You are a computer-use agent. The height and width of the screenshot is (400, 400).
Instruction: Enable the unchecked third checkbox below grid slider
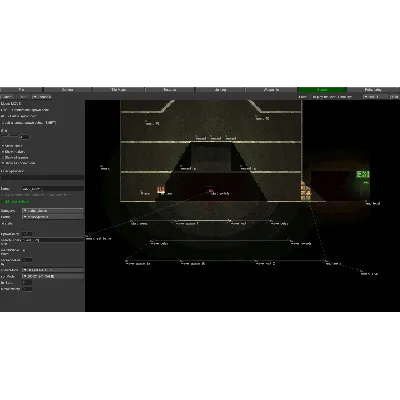(3, 157)
